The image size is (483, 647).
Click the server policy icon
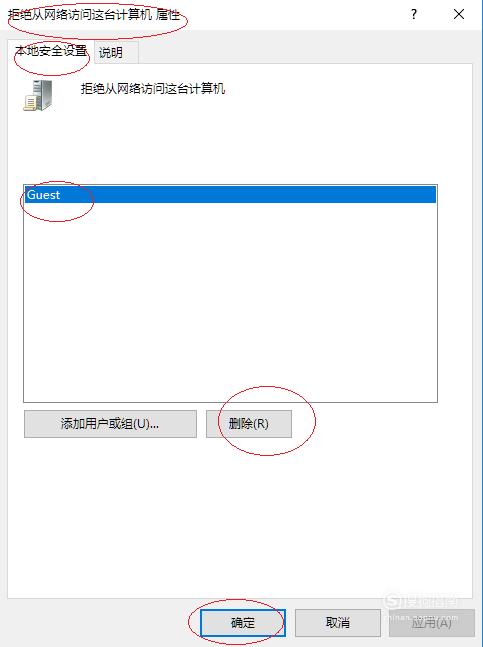[38, 95]
